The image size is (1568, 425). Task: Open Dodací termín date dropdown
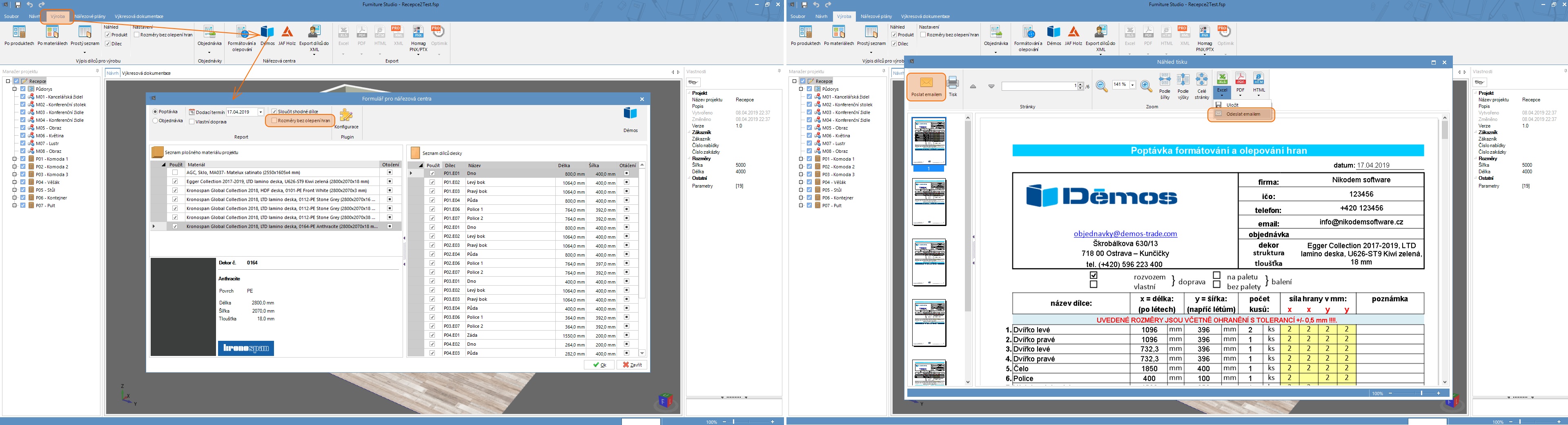(x=261, y=112)
